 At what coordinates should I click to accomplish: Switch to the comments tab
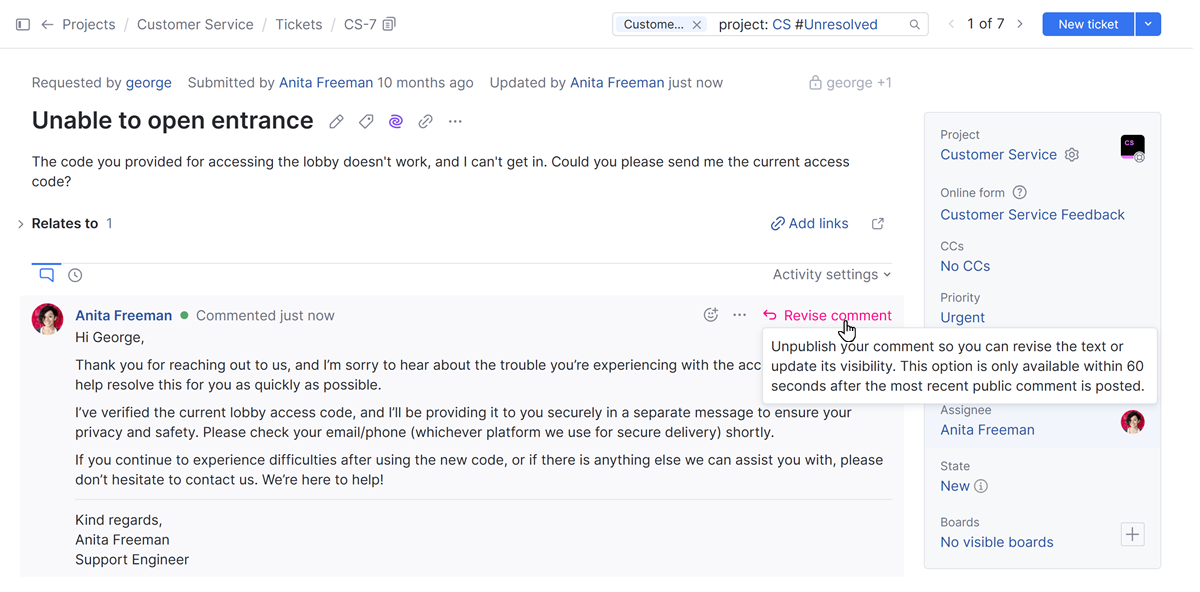click(46, 274)
